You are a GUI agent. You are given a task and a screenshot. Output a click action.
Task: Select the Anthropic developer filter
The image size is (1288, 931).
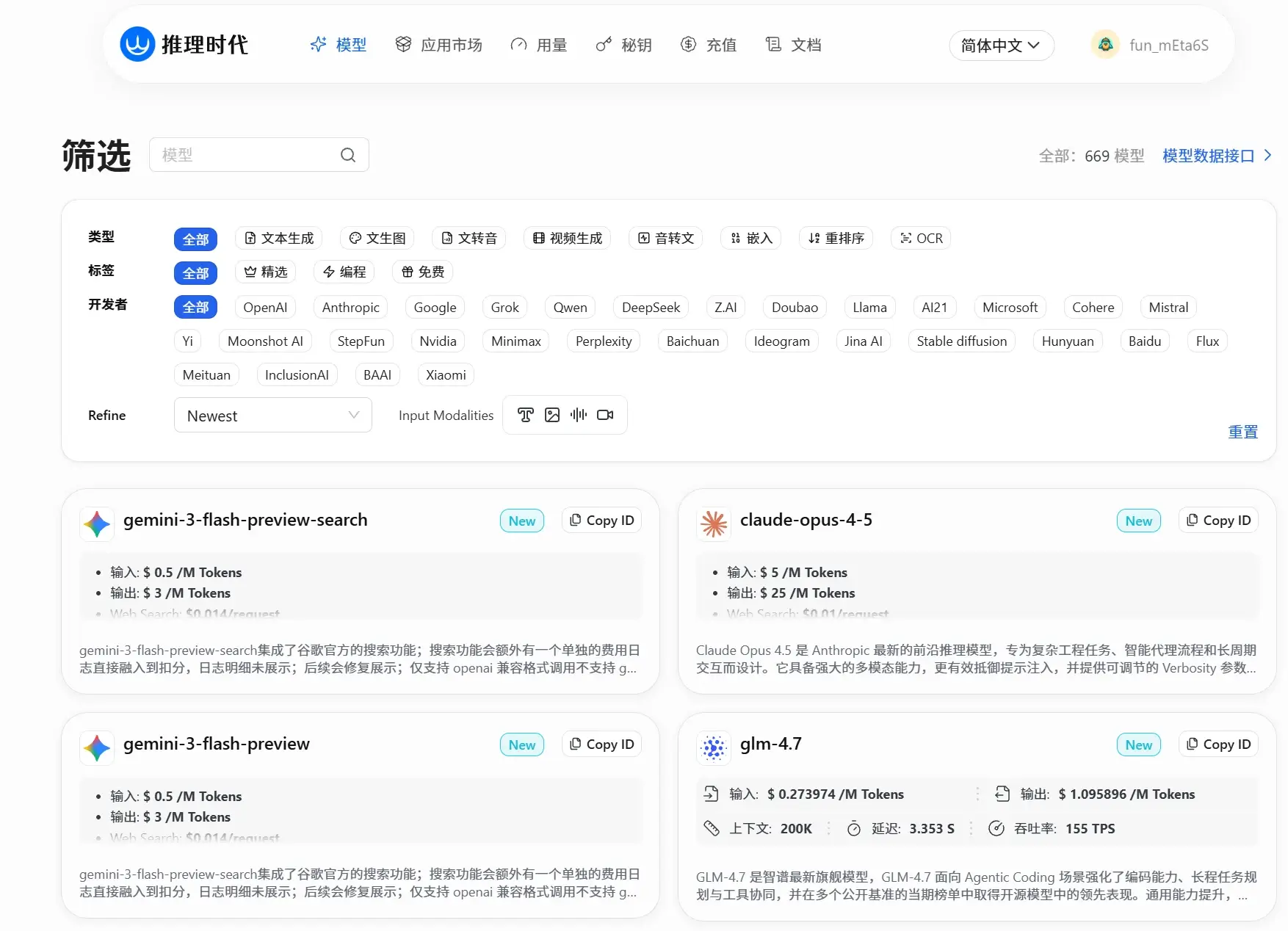point(350,308)
